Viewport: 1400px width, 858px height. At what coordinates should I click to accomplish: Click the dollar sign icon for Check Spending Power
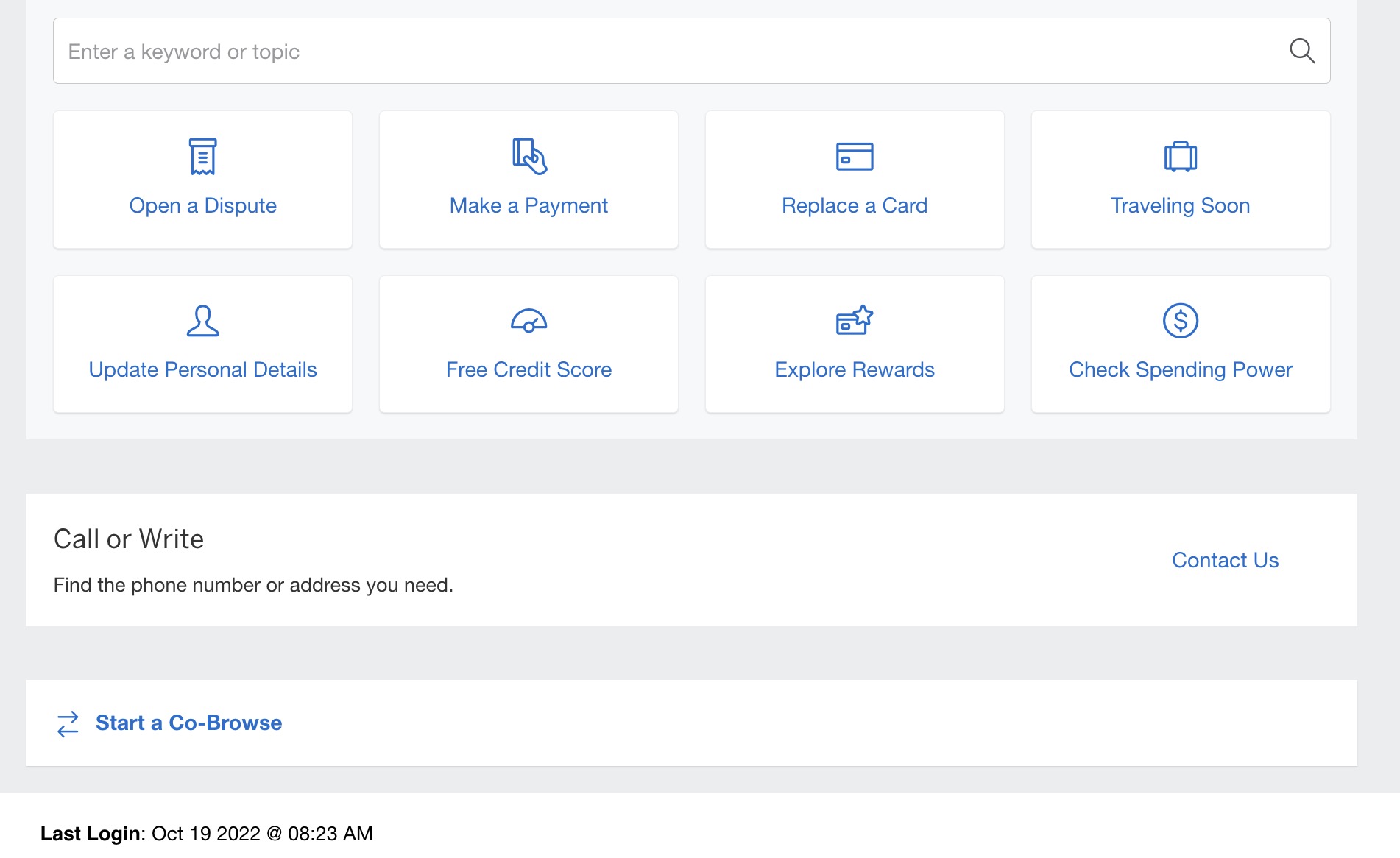(1181, 320)
